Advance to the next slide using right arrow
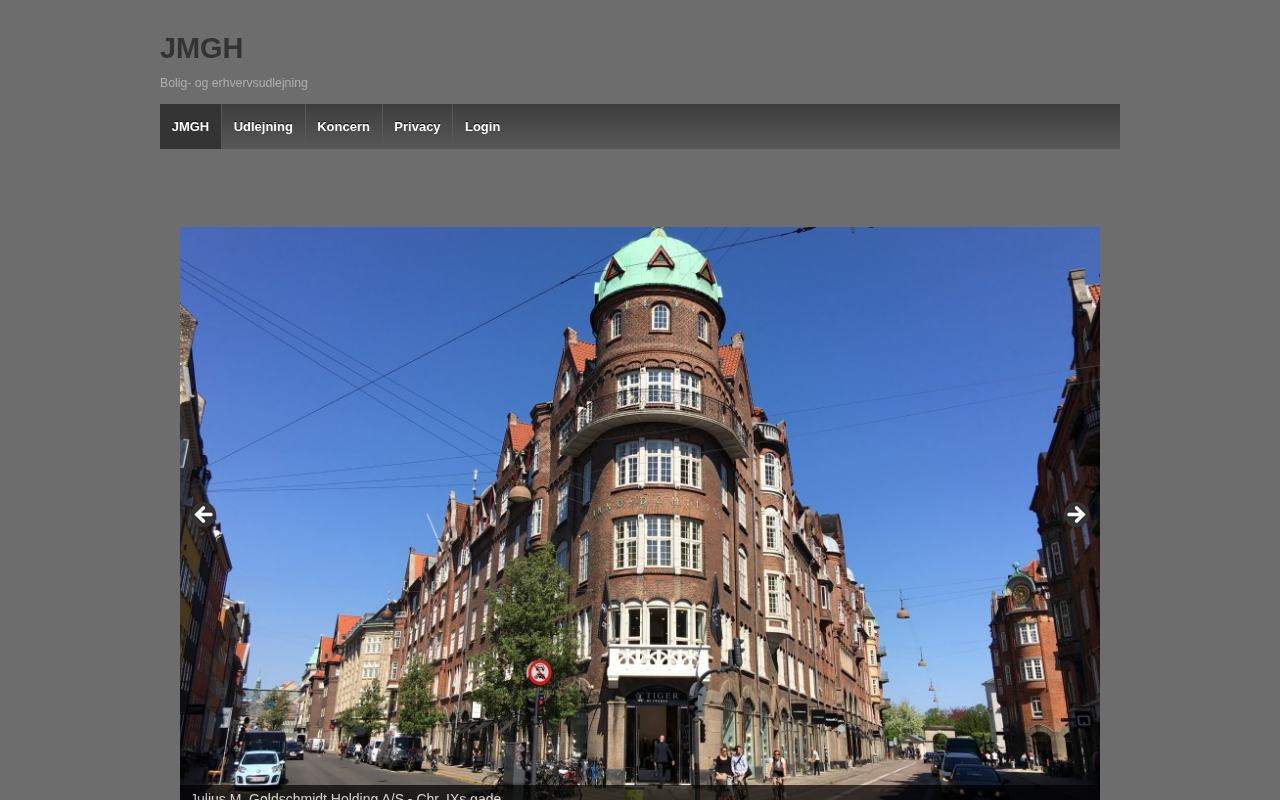Viewport: 1280px width, 800px height. pos(1076,515)
